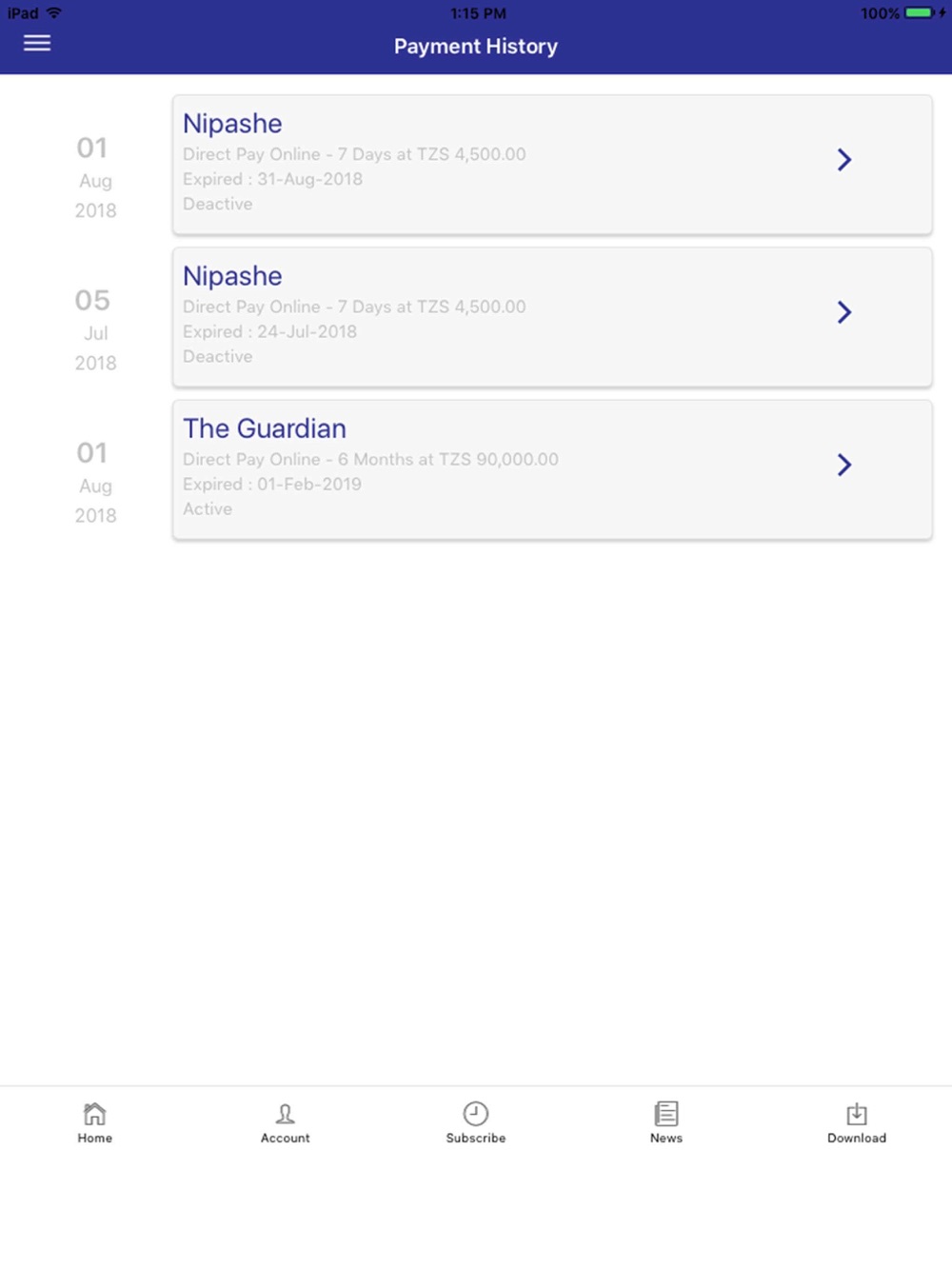Expand the Nipashe 31-Aug-2018 payment chevron
Screen dimensions: 952x1270
(843, 159)
